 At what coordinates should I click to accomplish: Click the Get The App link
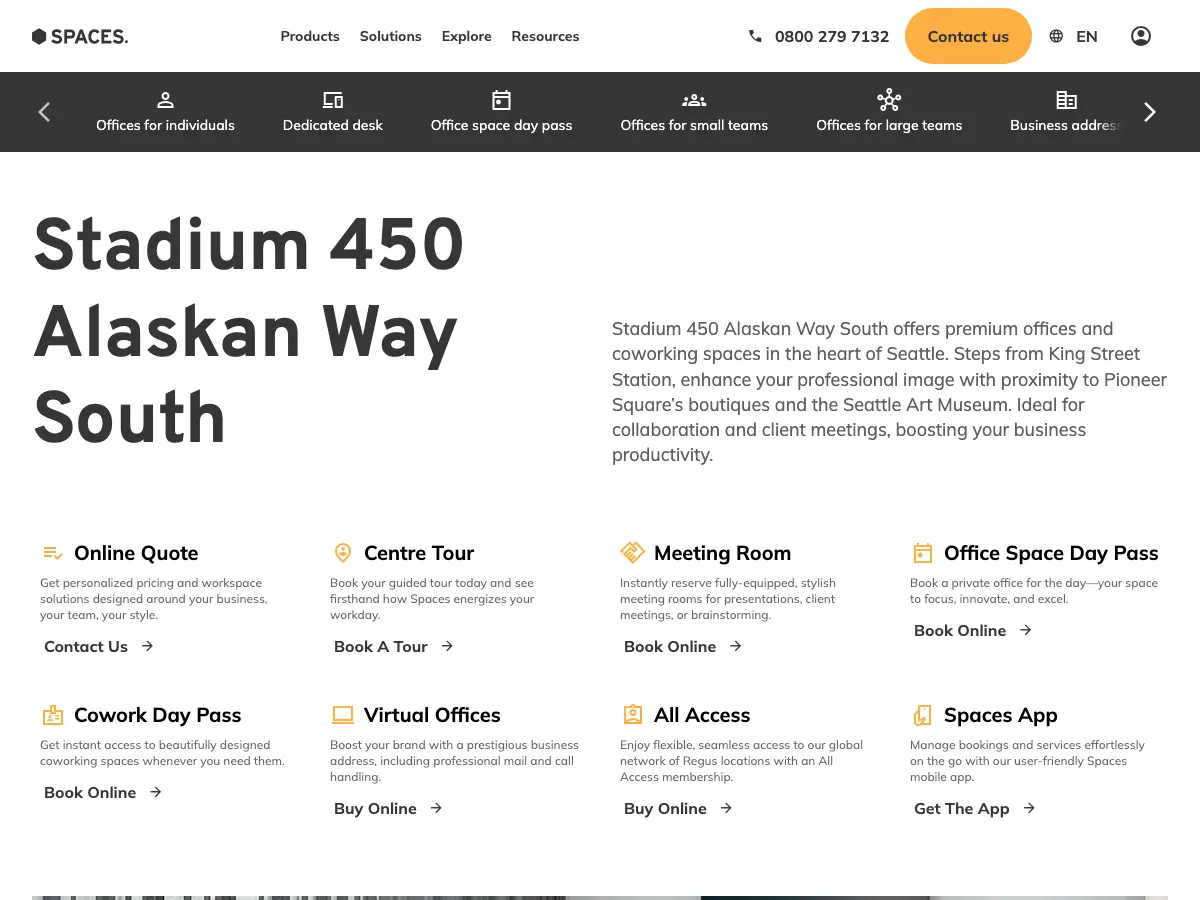coord(975,808)
